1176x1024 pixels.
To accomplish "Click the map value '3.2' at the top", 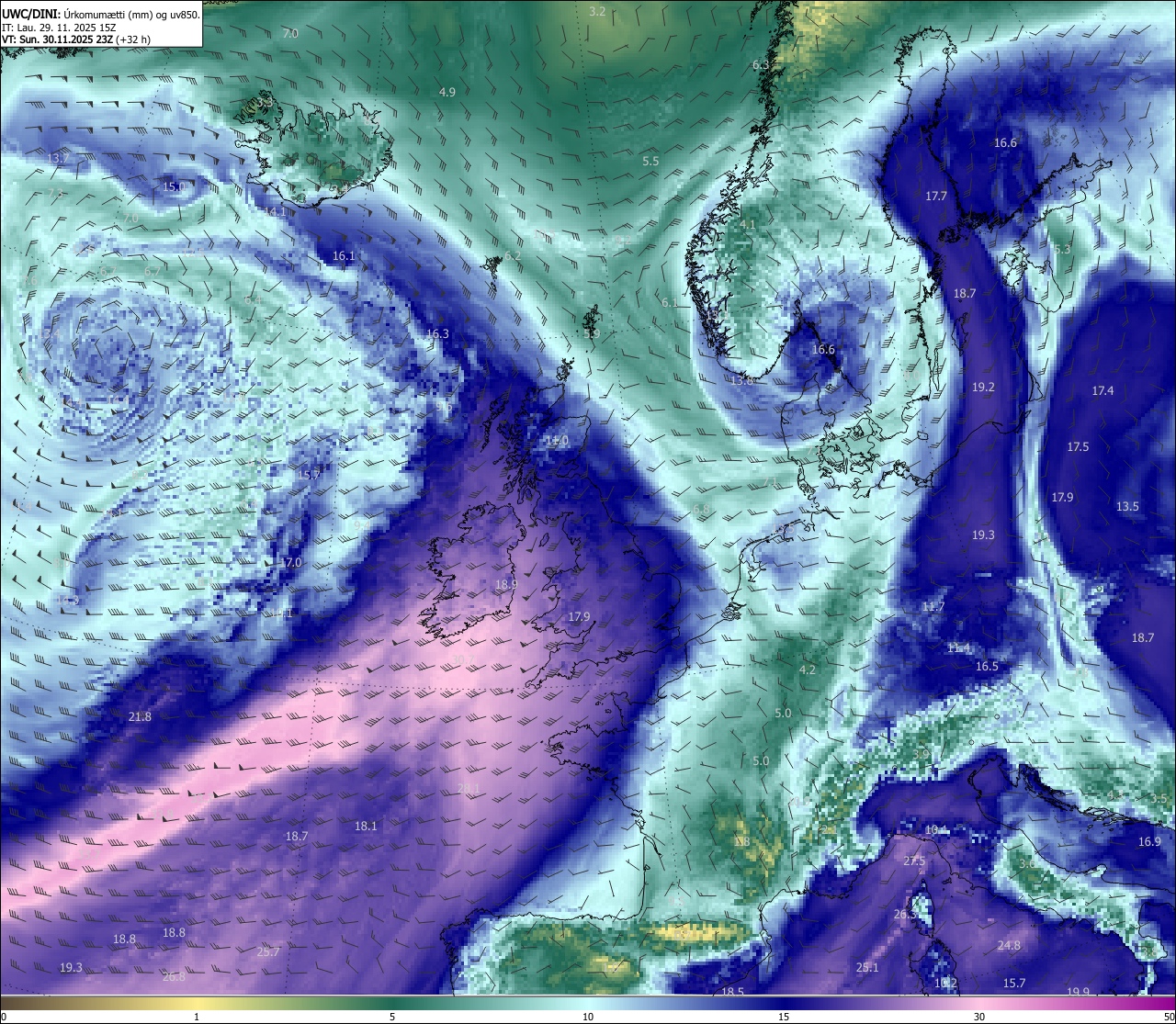I will click(x=597, y=11).
